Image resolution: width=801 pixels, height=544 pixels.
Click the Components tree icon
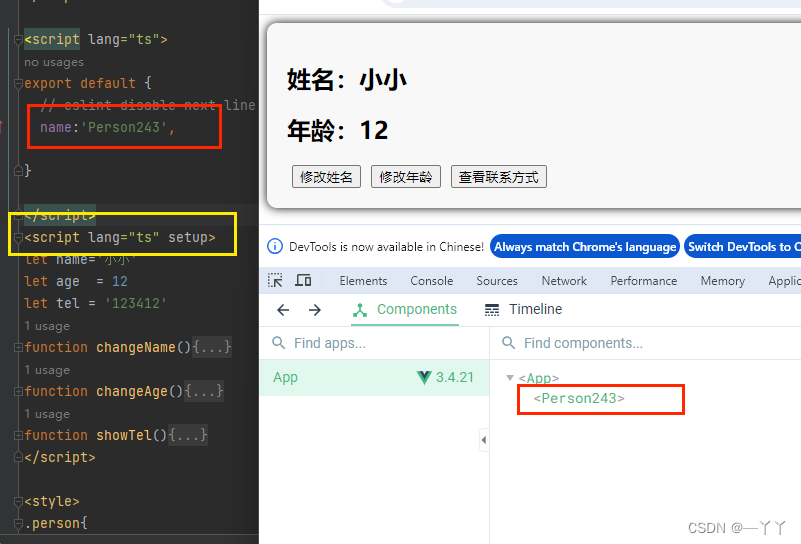click(360, 310)
